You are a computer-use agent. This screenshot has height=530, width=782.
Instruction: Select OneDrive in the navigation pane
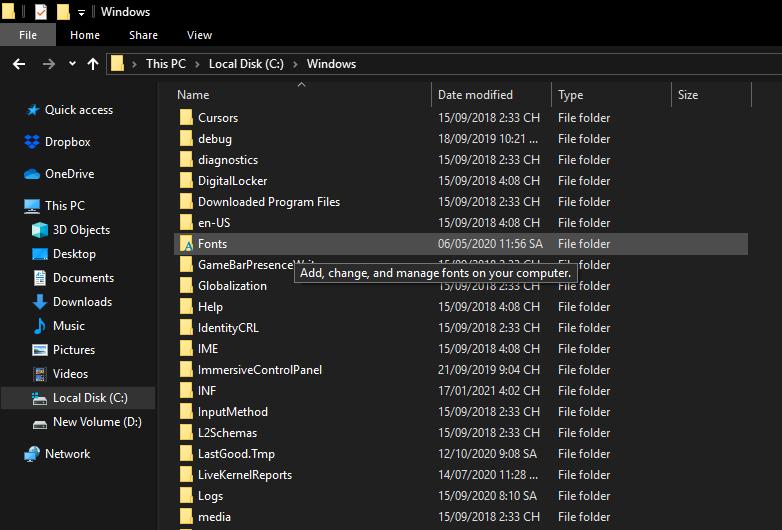69,174
